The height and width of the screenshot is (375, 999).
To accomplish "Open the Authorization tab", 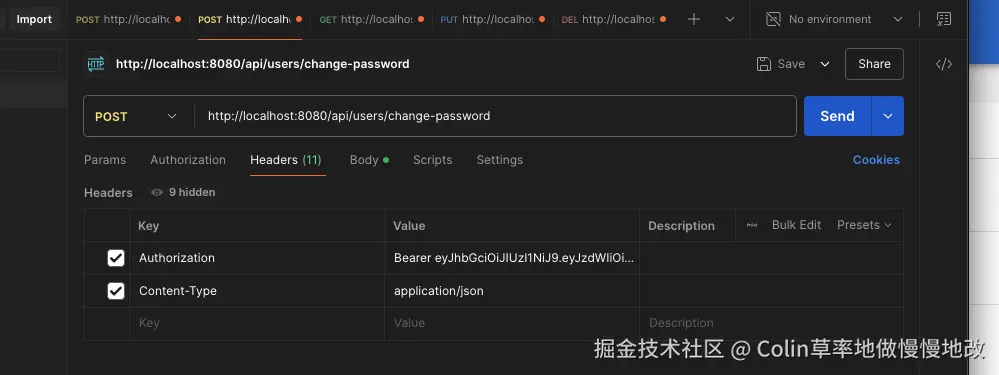I will pyautogui.click(x=188, y=160).
